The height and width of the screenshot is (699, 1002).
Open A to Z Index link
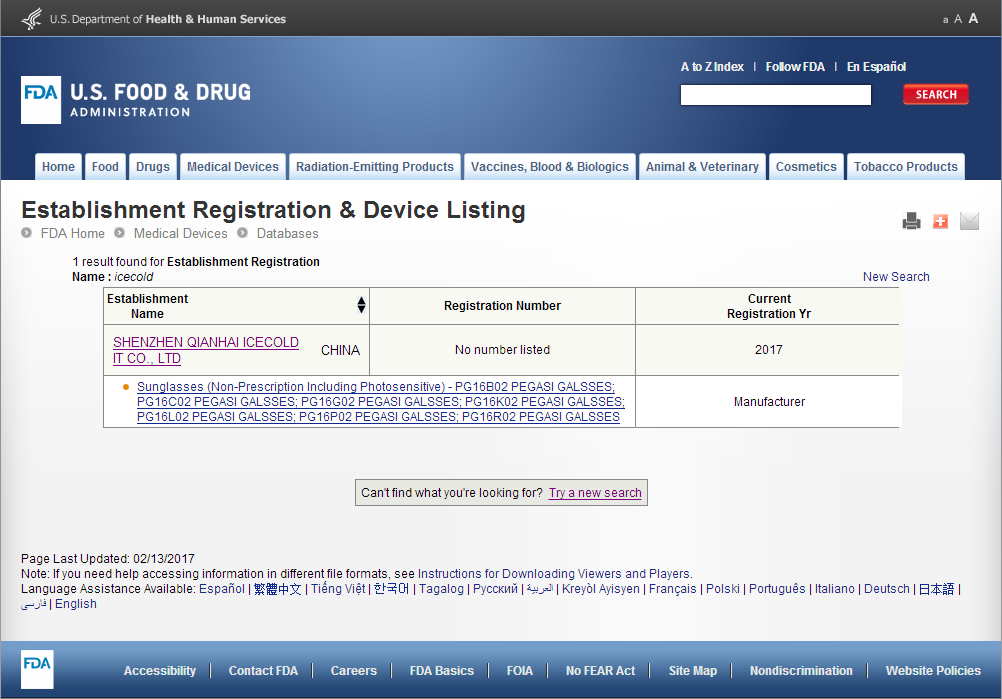[x=712, y=66]
